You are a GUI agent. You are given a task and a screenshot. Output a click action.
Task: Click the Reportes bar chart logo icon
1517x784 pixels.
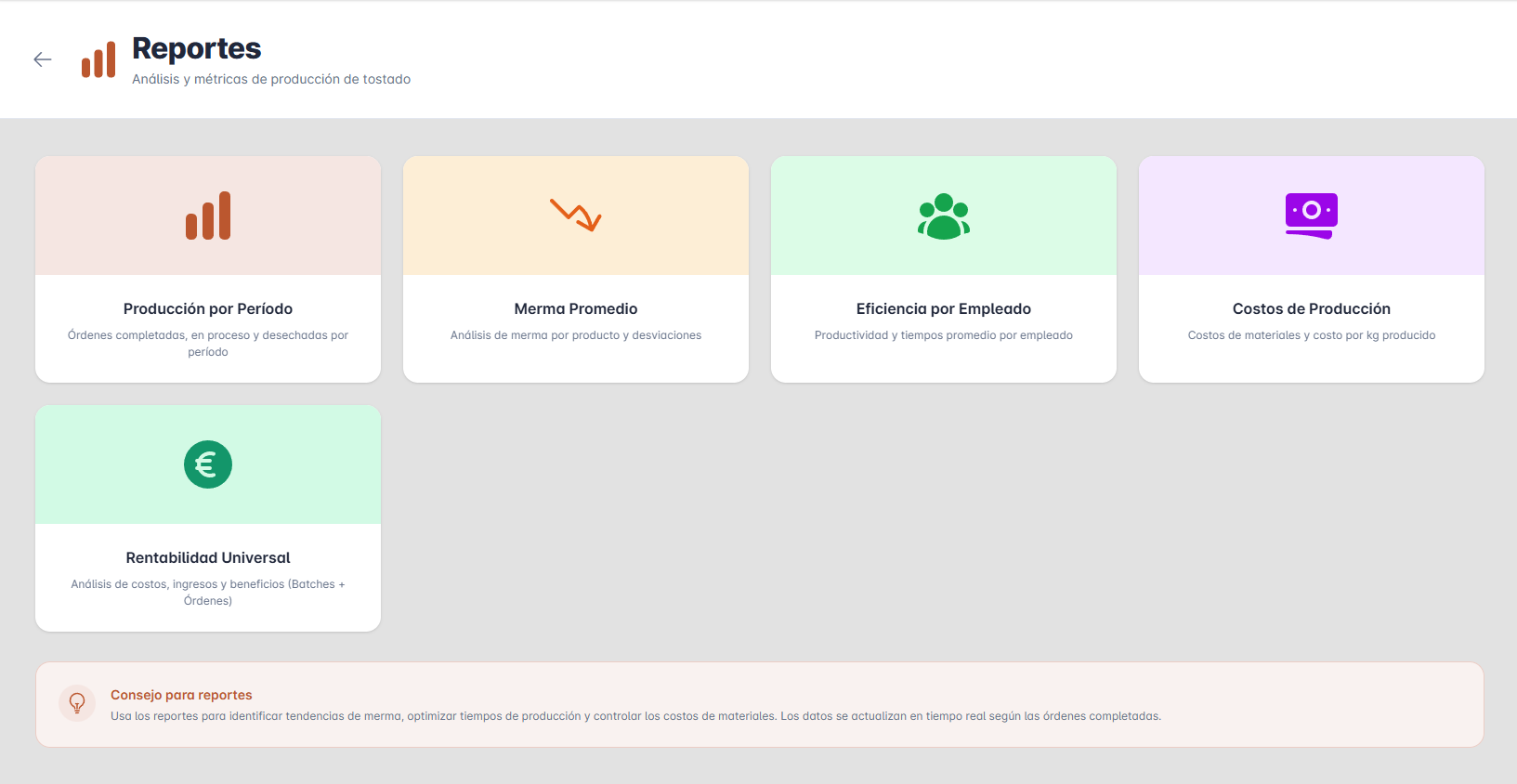point(98,60)
